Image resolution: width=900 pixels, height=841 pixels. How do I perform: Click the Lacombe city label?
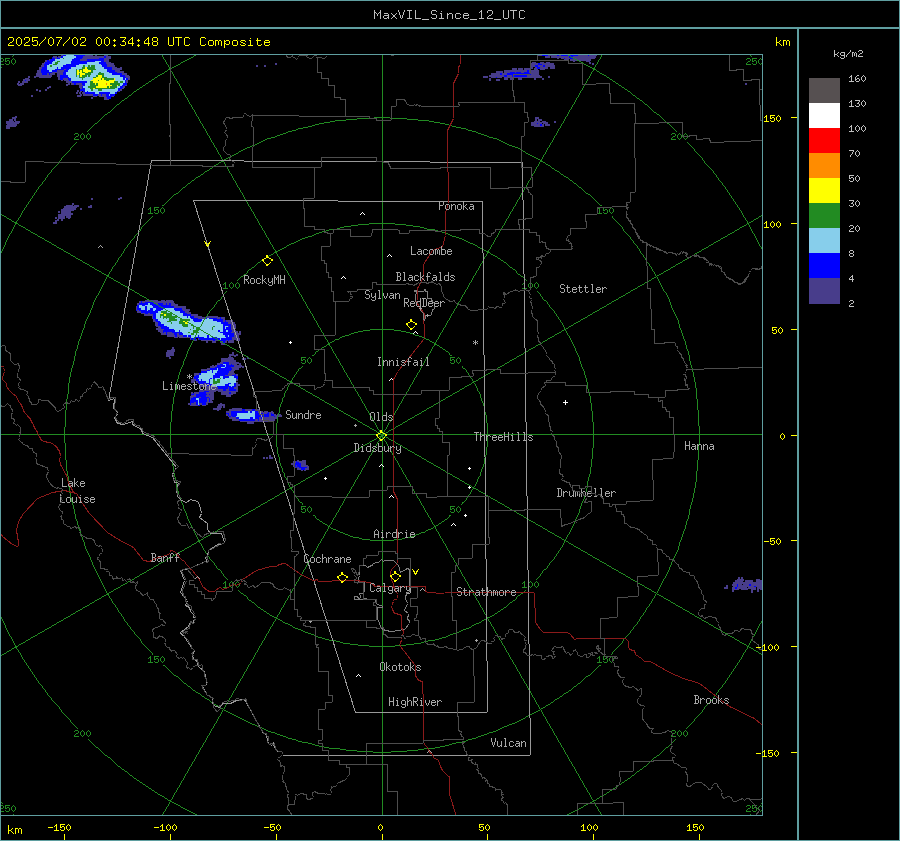coord(431,251)
